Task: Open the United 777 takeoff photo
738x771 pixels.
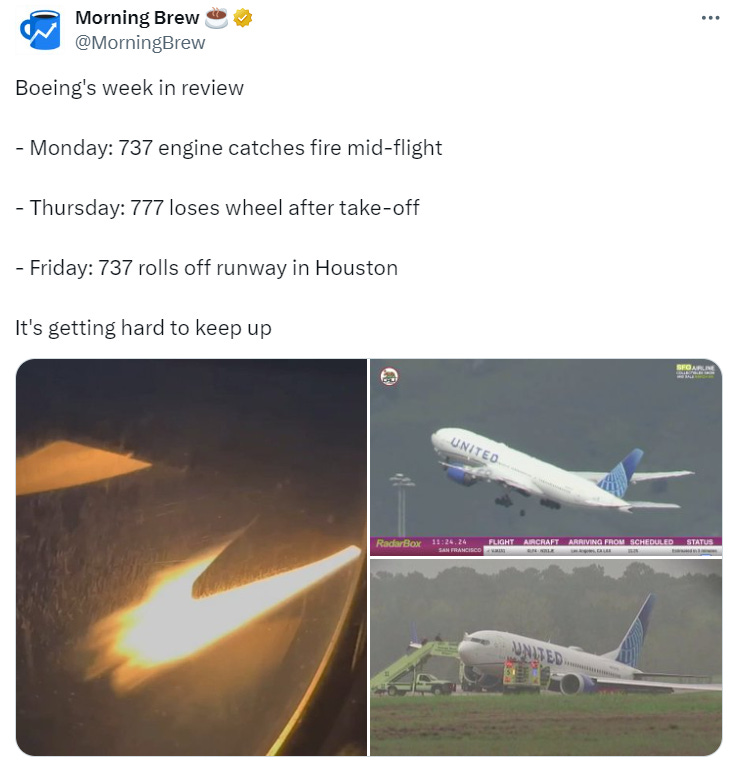Action: 546,457
